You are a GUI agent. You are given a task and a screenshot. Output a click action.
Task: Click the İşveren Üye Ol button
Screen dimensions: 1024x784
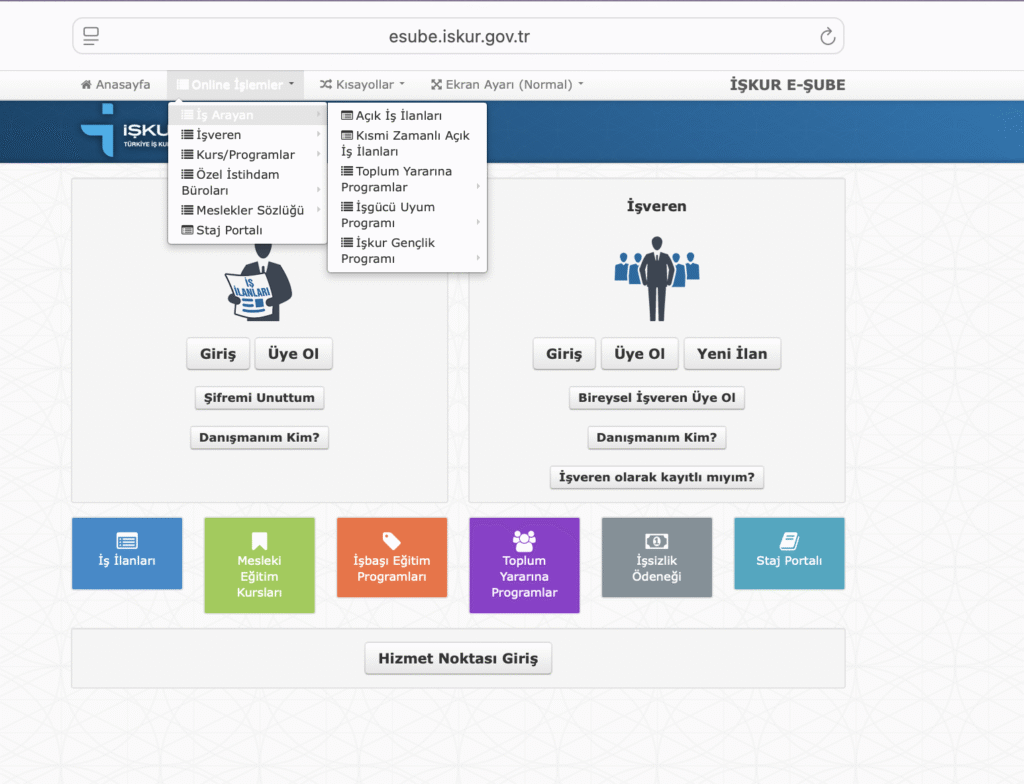[x=639, y=353]
